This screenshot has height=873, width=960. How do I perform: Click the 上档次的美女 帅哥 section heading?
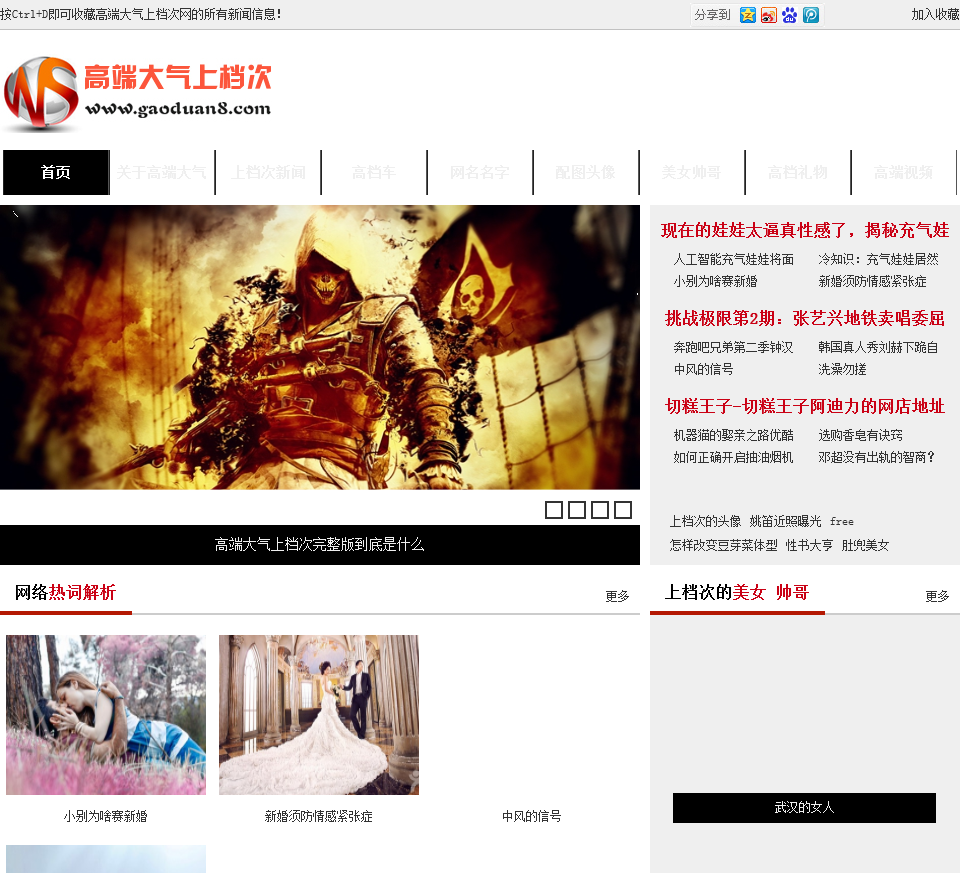pos(737,592)
